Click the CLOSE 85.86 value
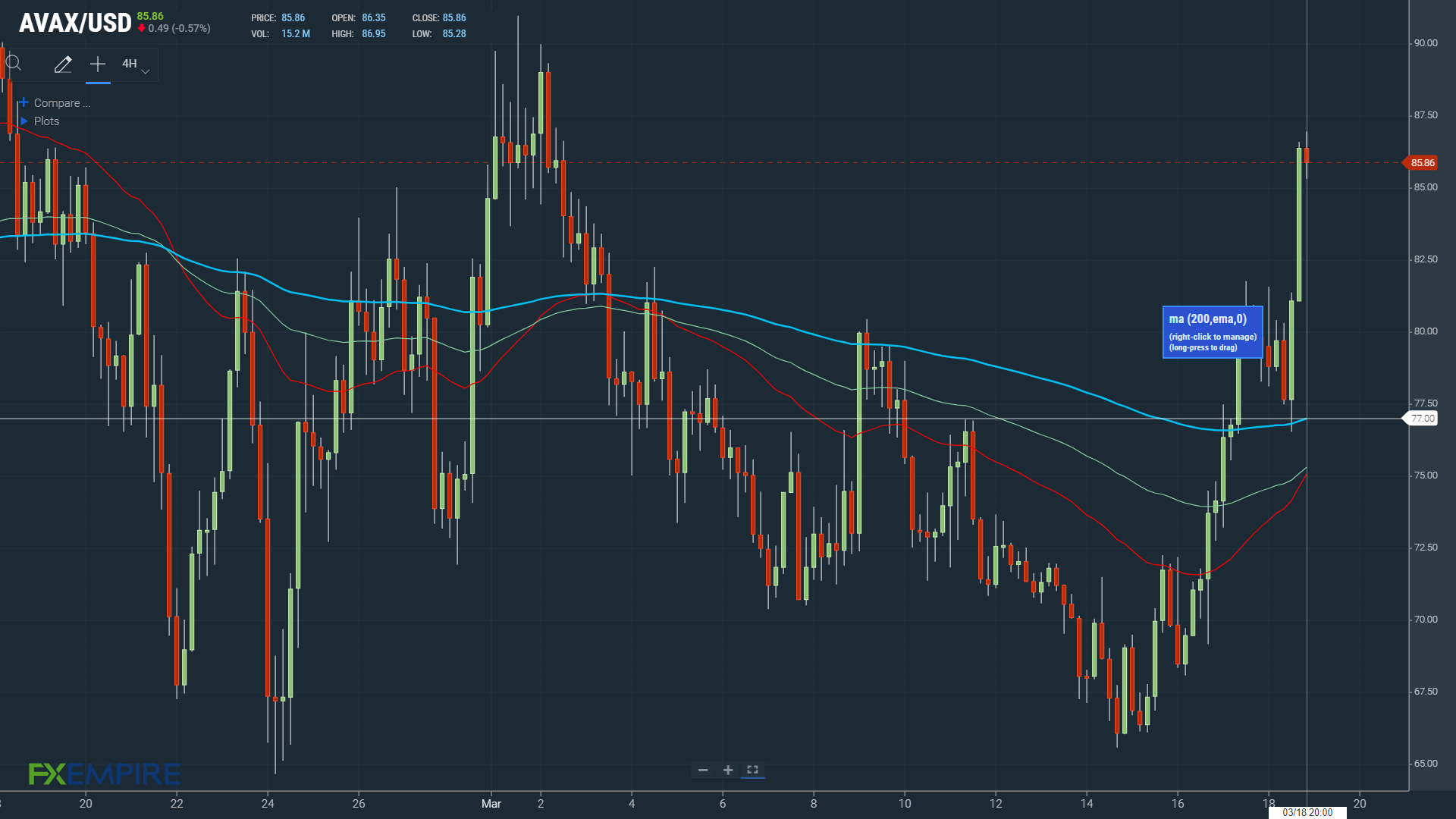Viewport: 1456px width, 819px height. pos(454,18)
